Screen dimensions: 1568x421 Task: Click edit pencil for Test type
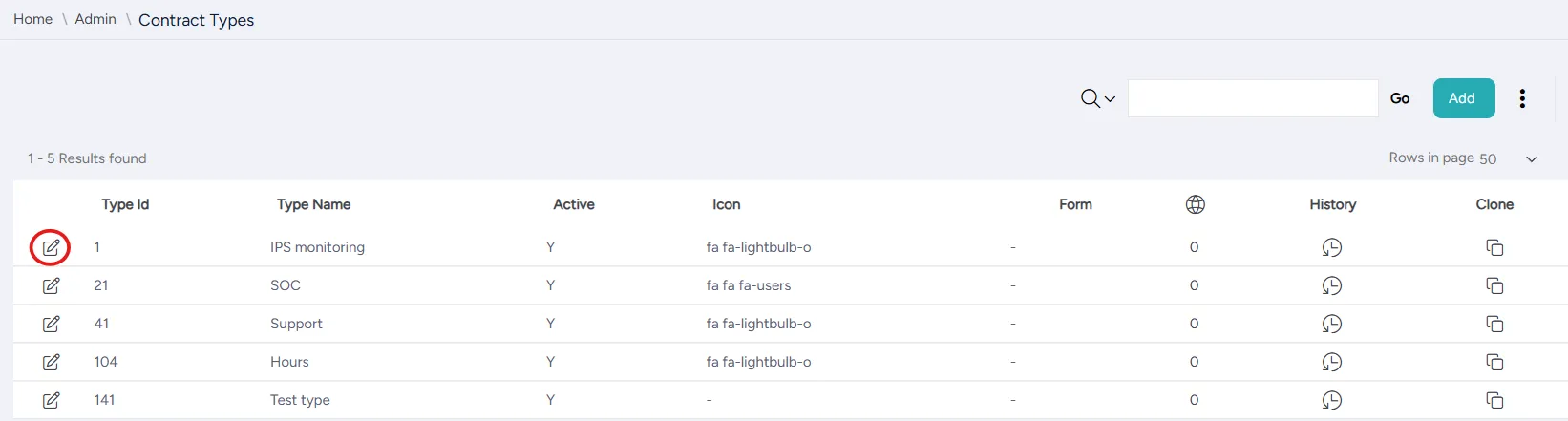52,400
